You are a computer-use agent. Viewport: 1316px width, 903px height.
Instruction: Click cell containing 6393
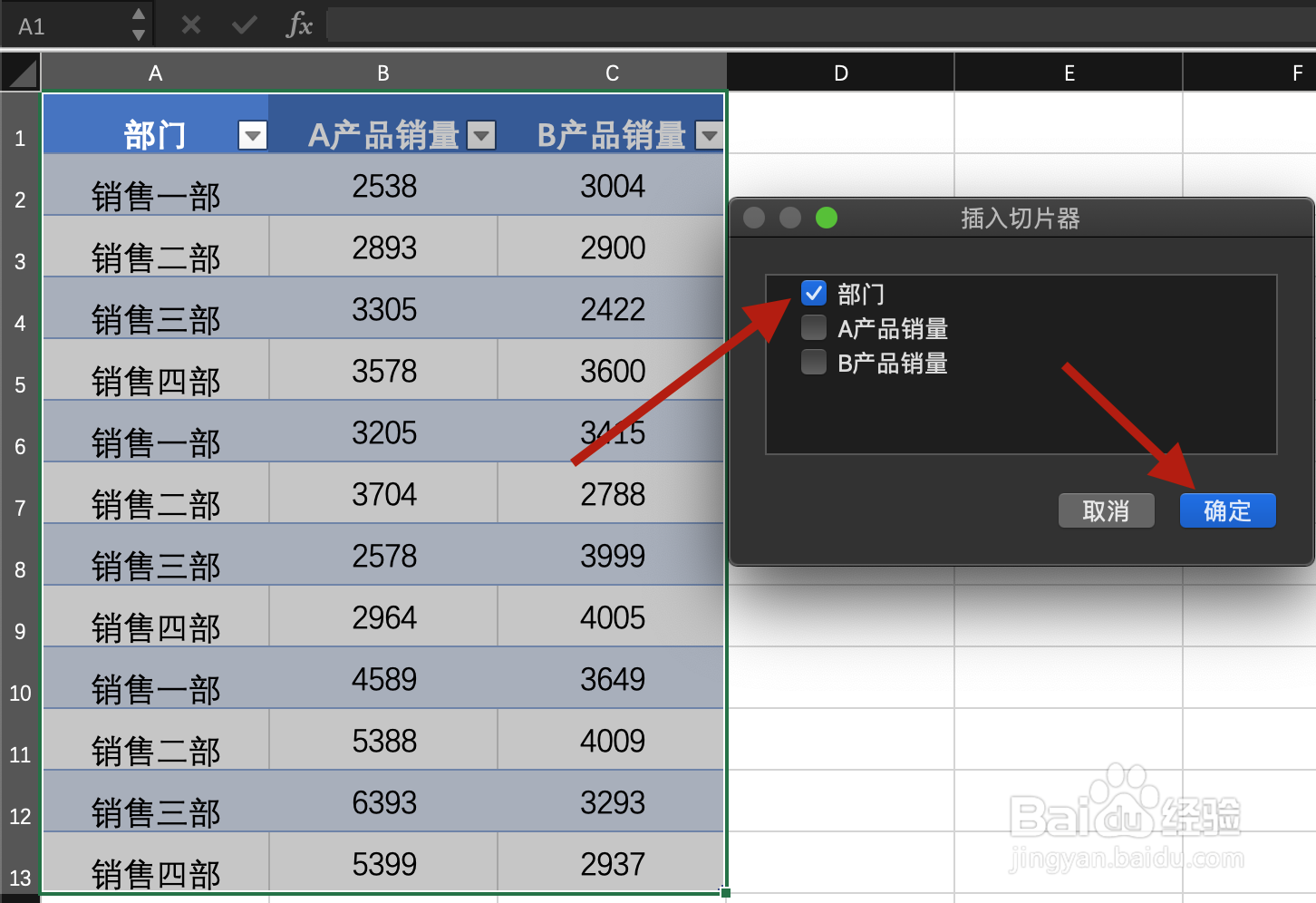click(384, 801)
